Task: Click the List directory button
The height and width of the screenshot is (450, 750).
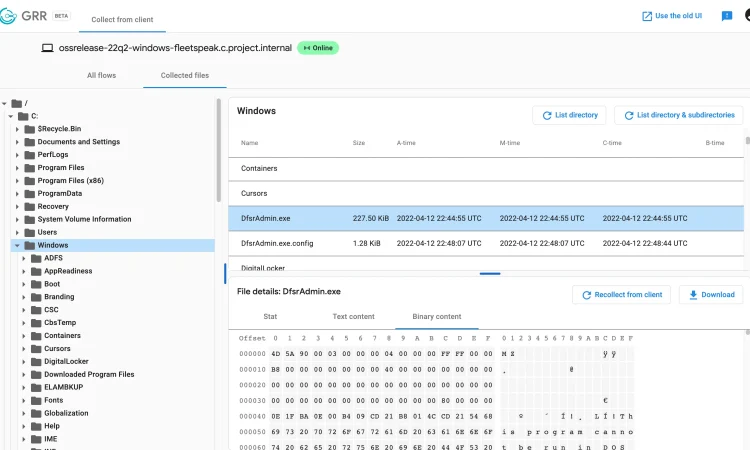Action: (x=569, y=115)
